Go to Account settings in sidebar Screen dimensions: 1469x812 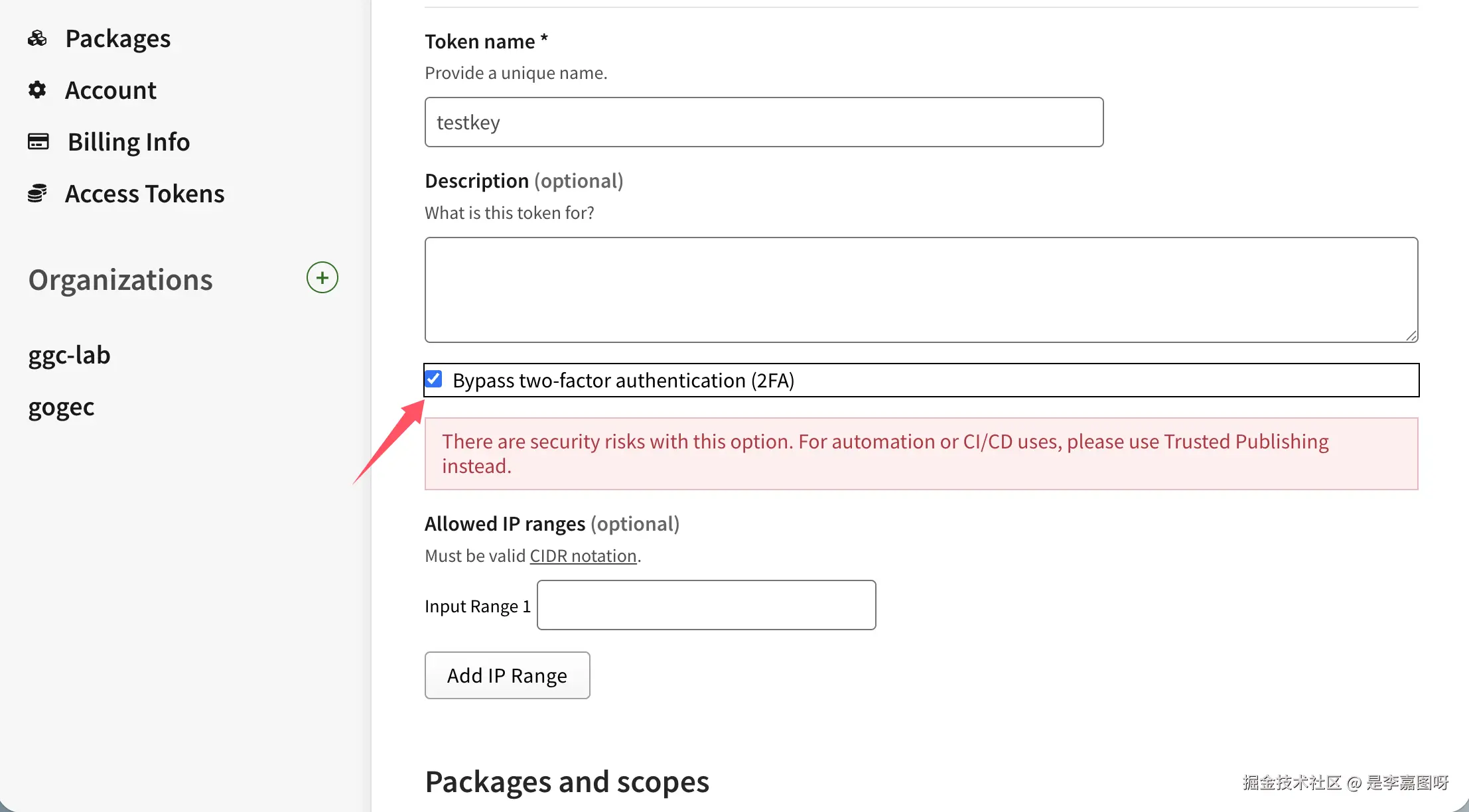(110, 90)
